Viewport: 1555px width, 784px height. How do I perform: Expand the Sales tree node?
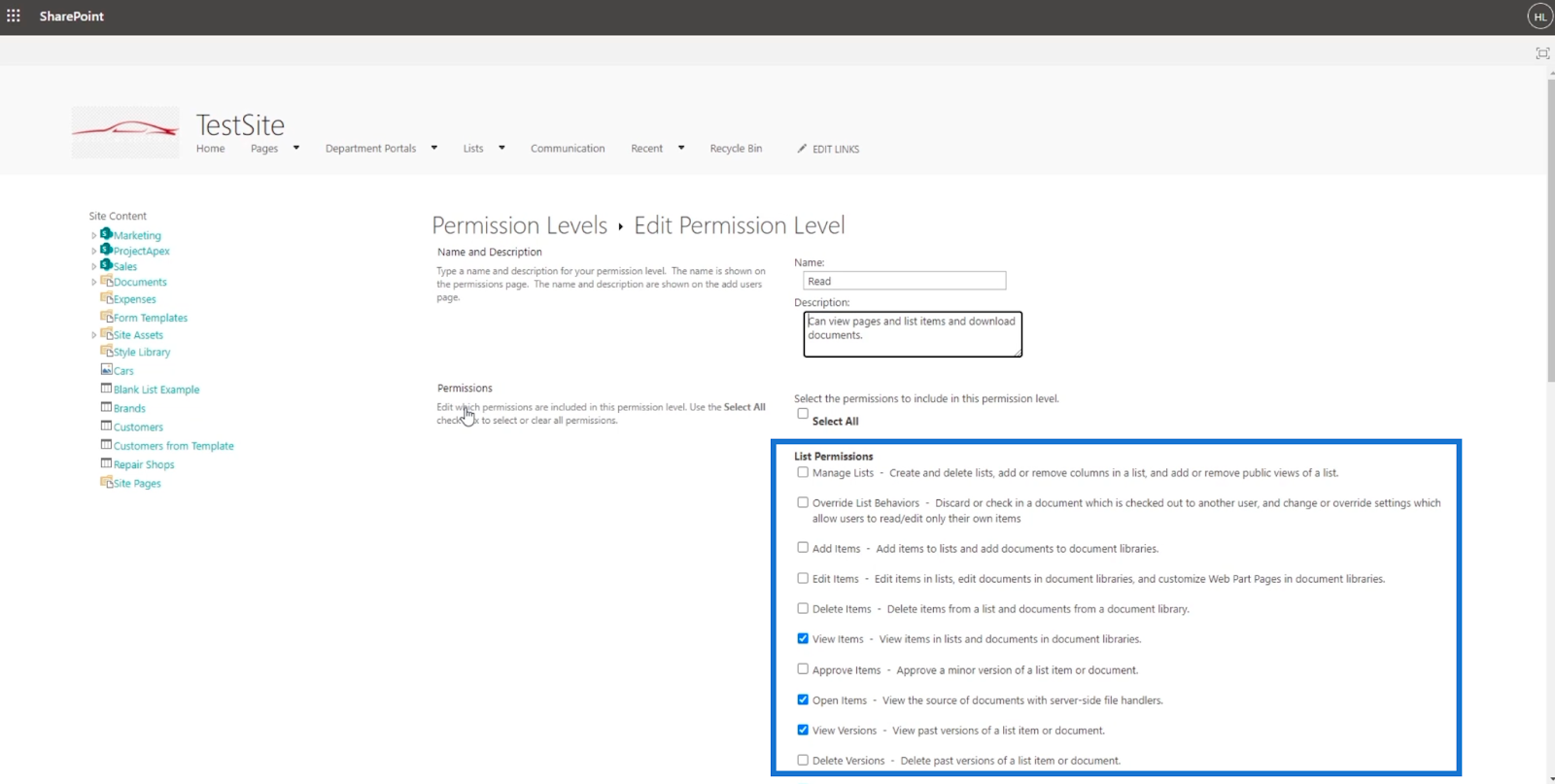pyautogui.click(x=94, y=267)
